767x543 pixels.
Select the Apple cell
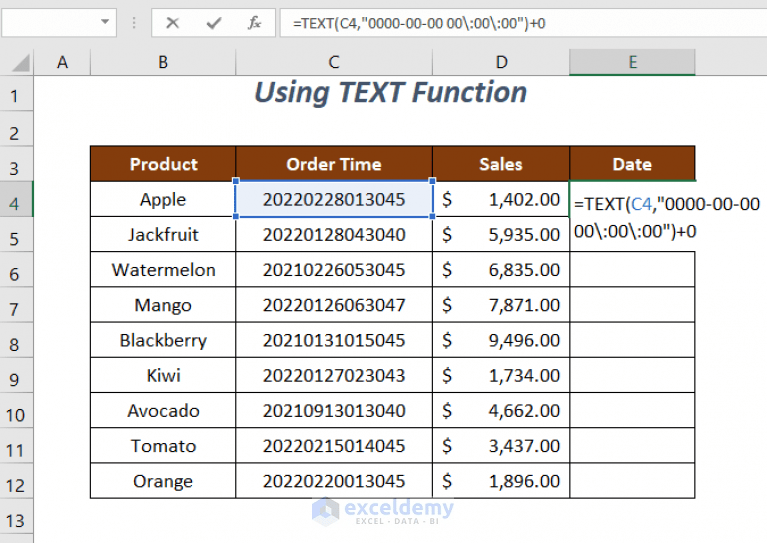pyautogui.click(x=163, y=199)
